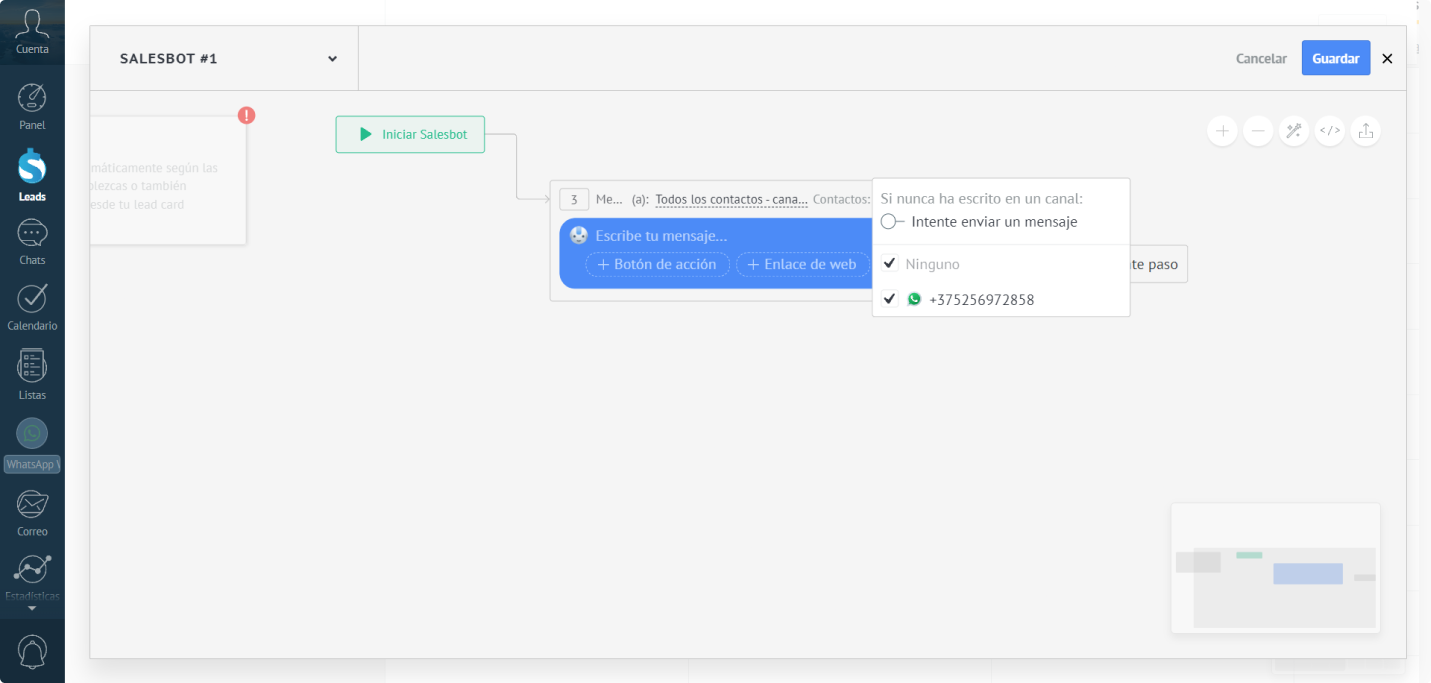1431x683 pixels.
Task: Click the export share icon
Action: pos(1366,131)
